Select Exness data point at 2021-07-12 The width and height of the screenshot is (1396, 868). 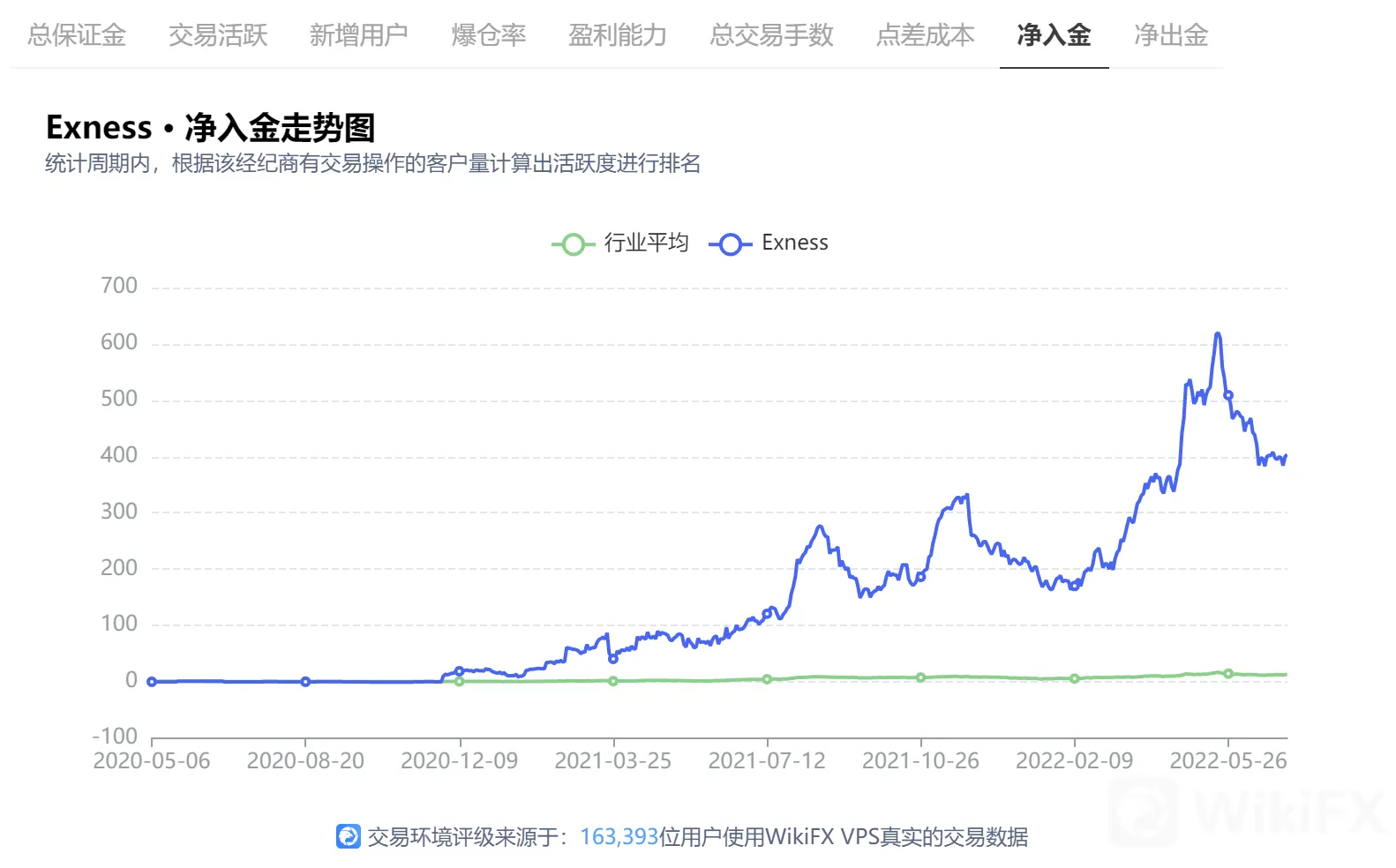[x=767, y=614]
